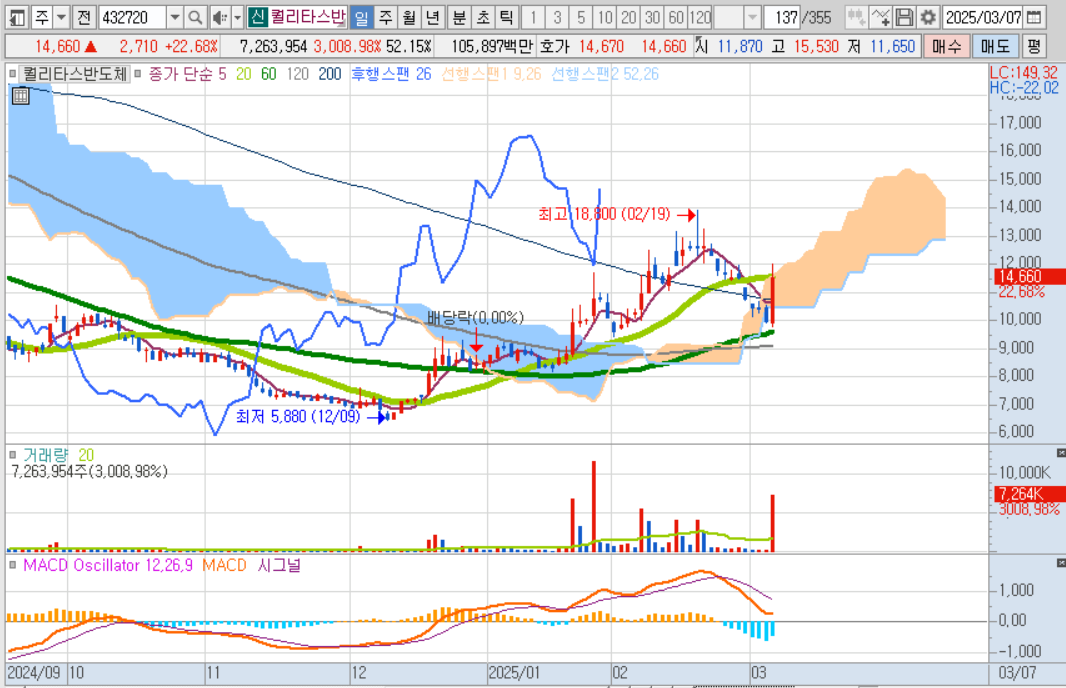Click the add-indicator line icon

coord(880,17)
